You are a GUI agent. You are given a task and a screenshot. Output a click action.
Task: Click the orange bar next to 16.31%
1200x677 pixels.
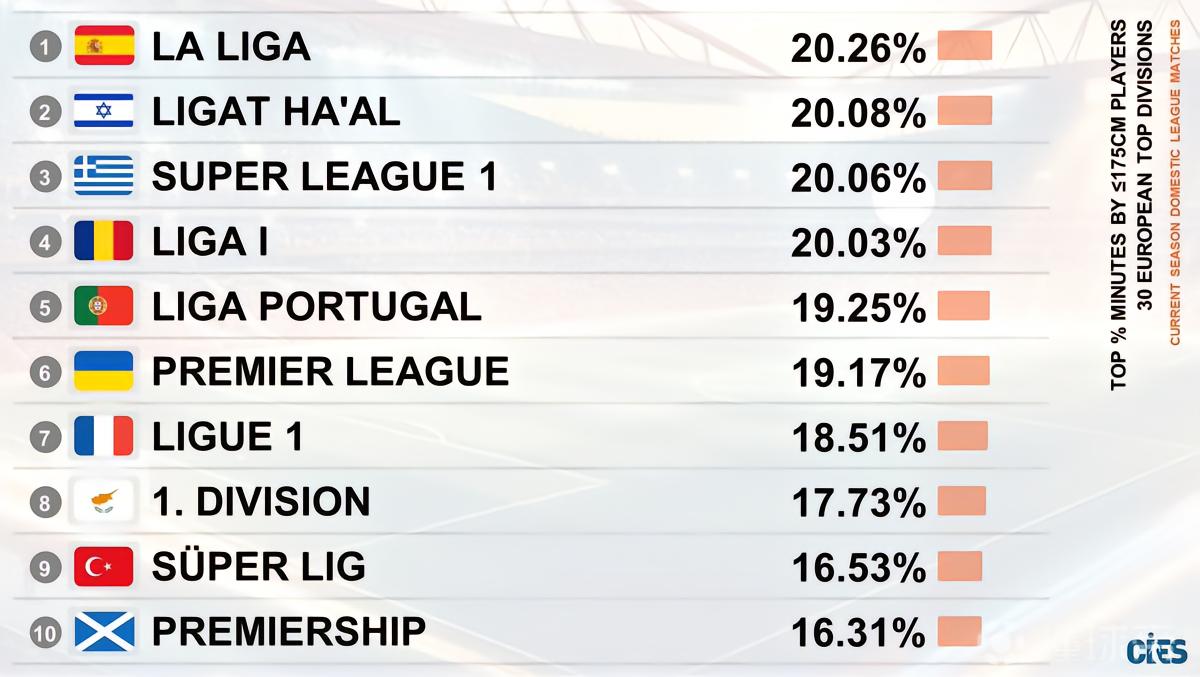click(x=959, y=631)
